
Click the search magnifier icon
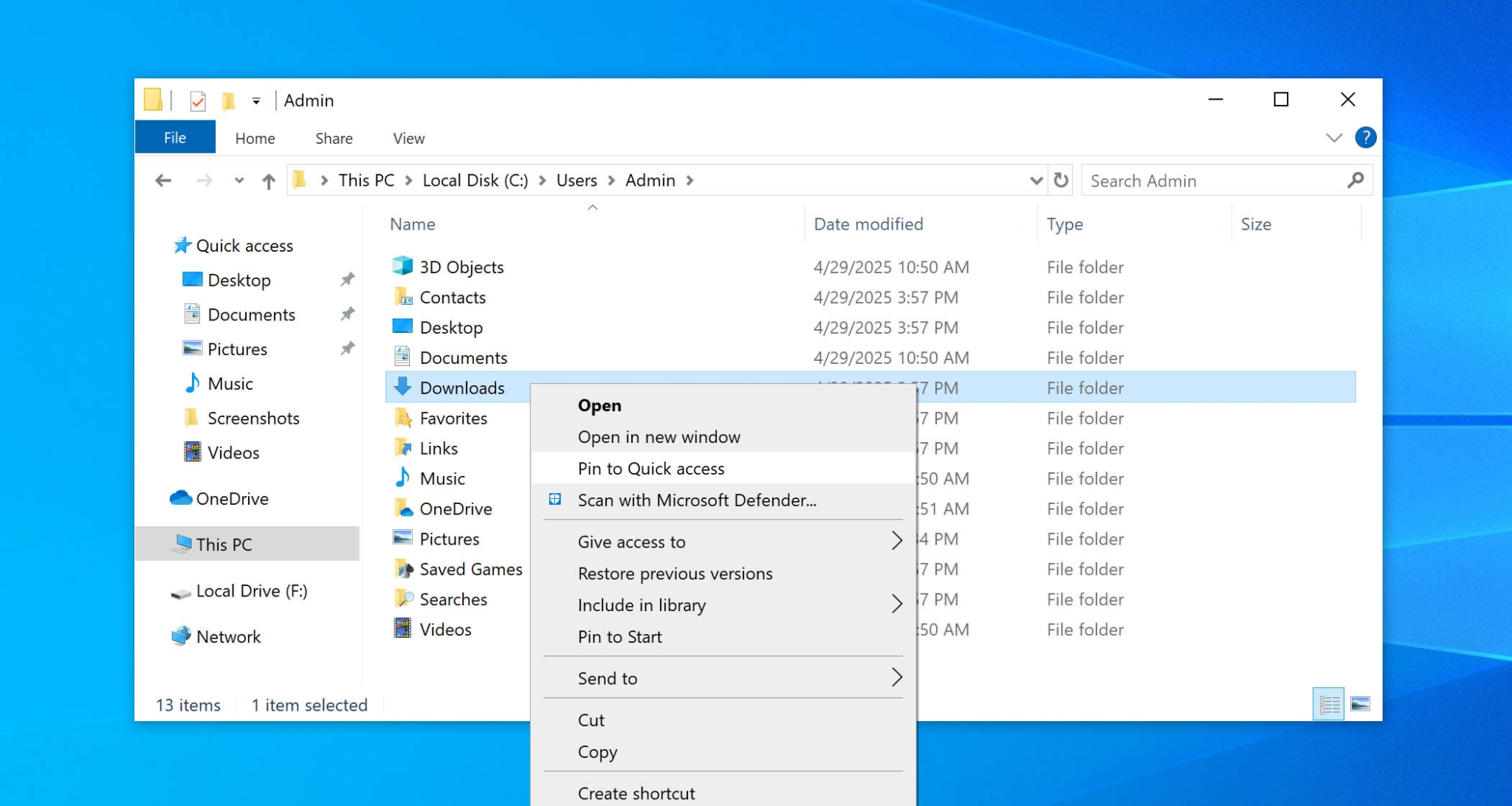[x=1357, y=179]
